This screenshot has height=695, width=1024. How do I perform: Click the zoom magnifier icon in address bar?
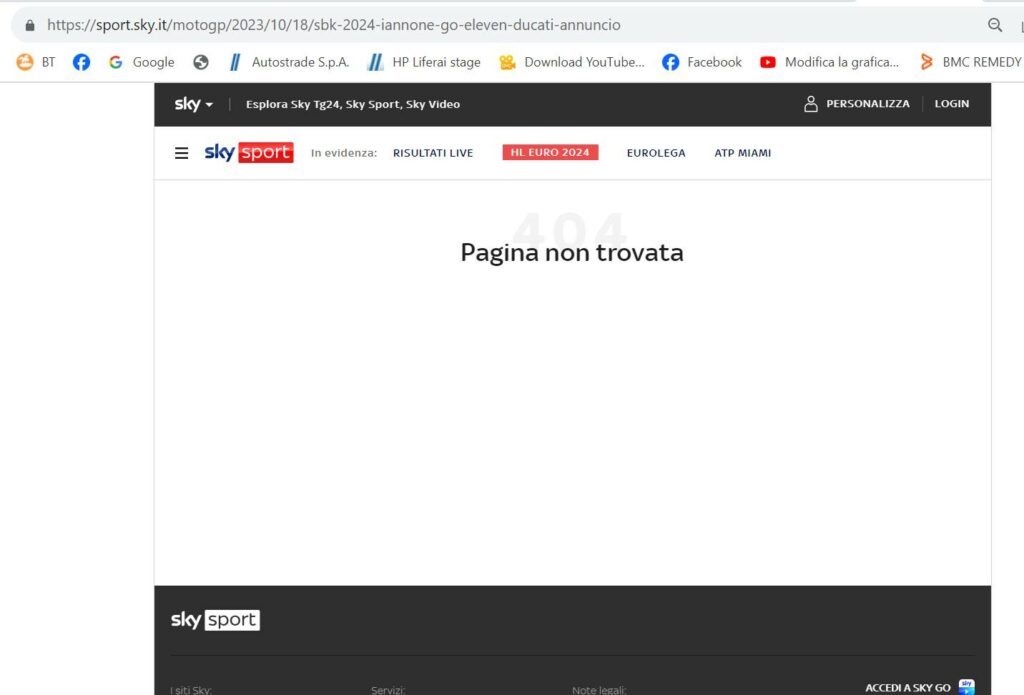point(994,25)
